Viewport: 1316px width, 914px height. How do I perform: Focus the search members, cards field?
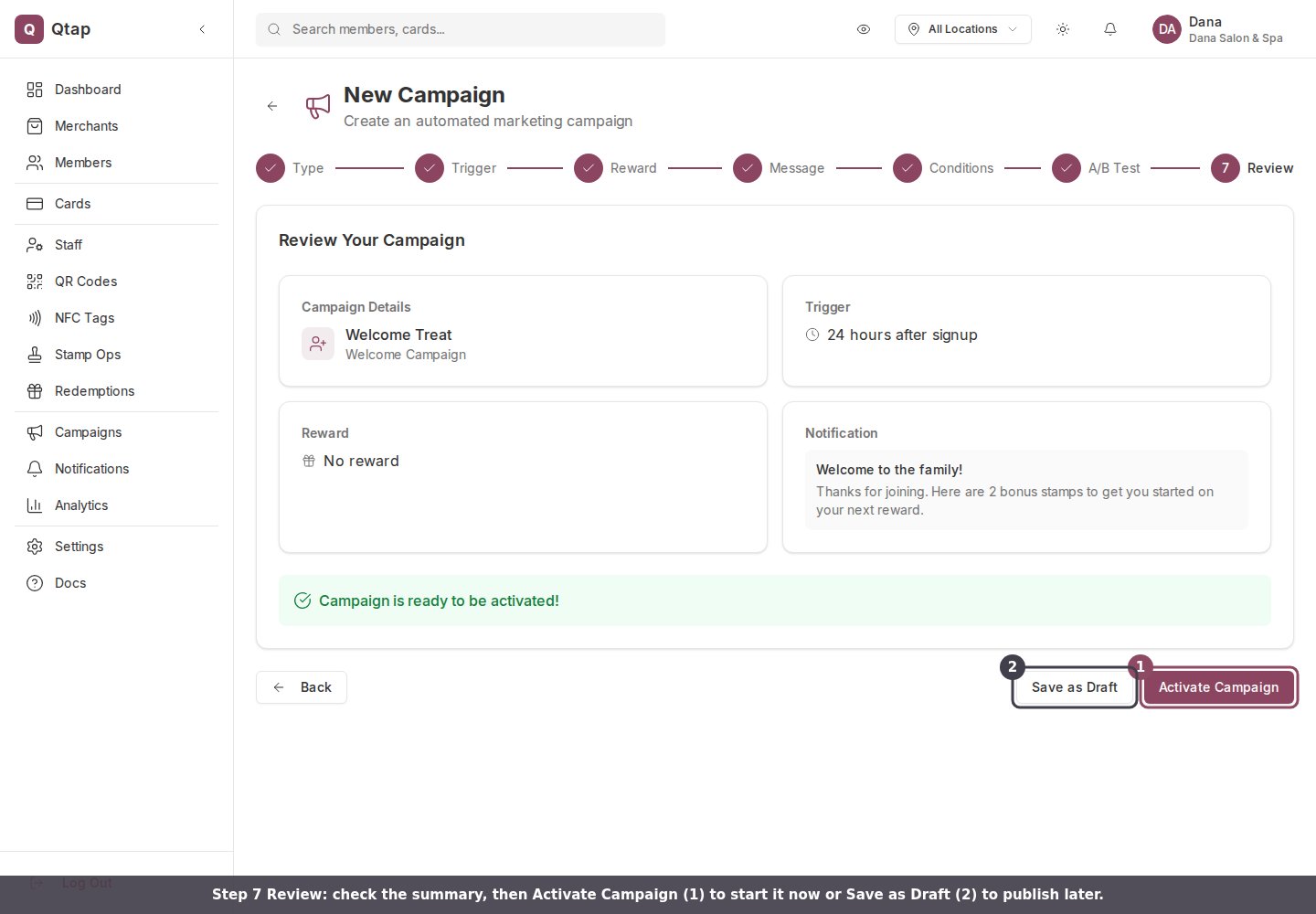(x=461, y=29)
